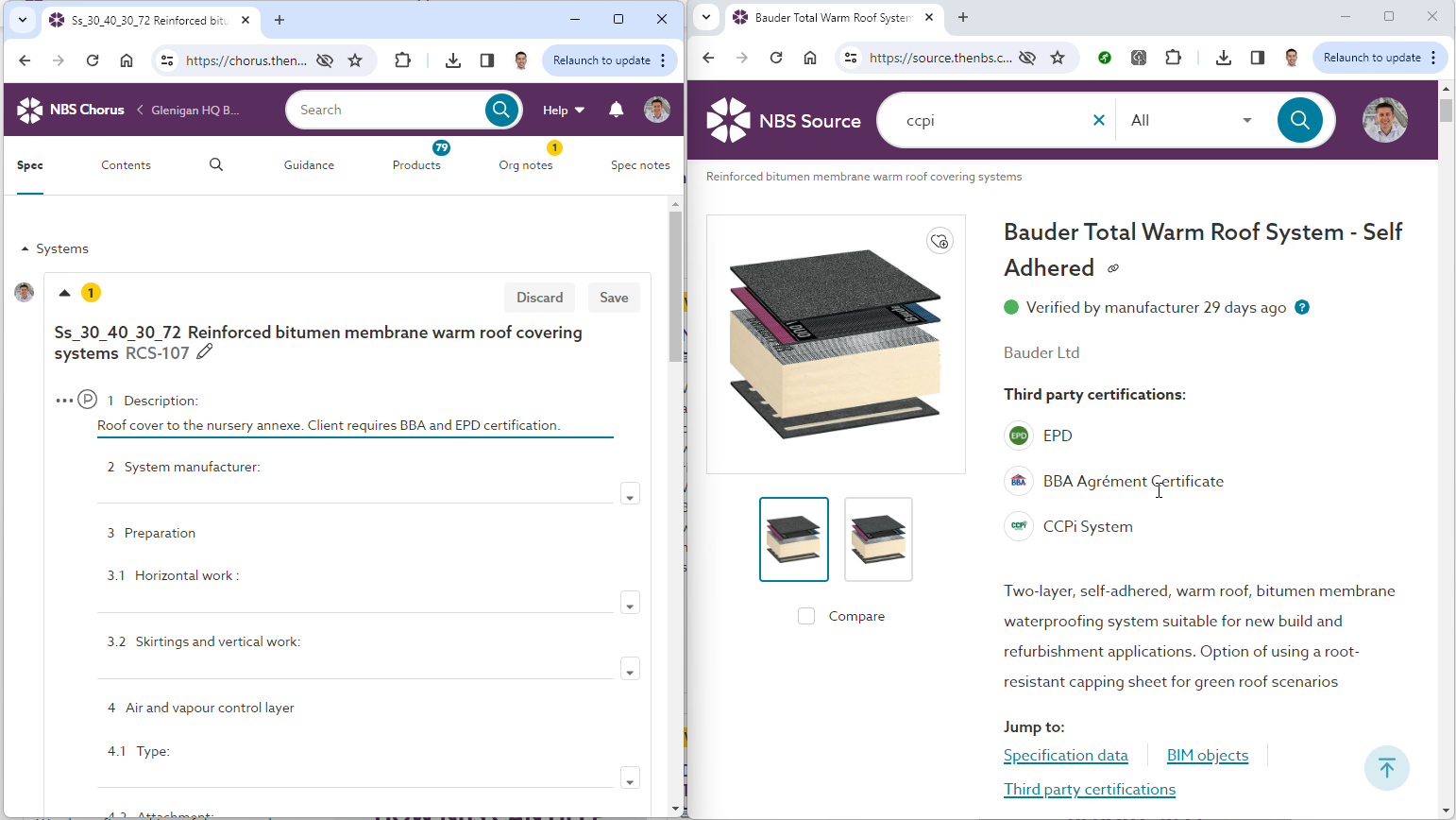
Task: Open the three-dots menu beside Description
Action: pos(64,401)
